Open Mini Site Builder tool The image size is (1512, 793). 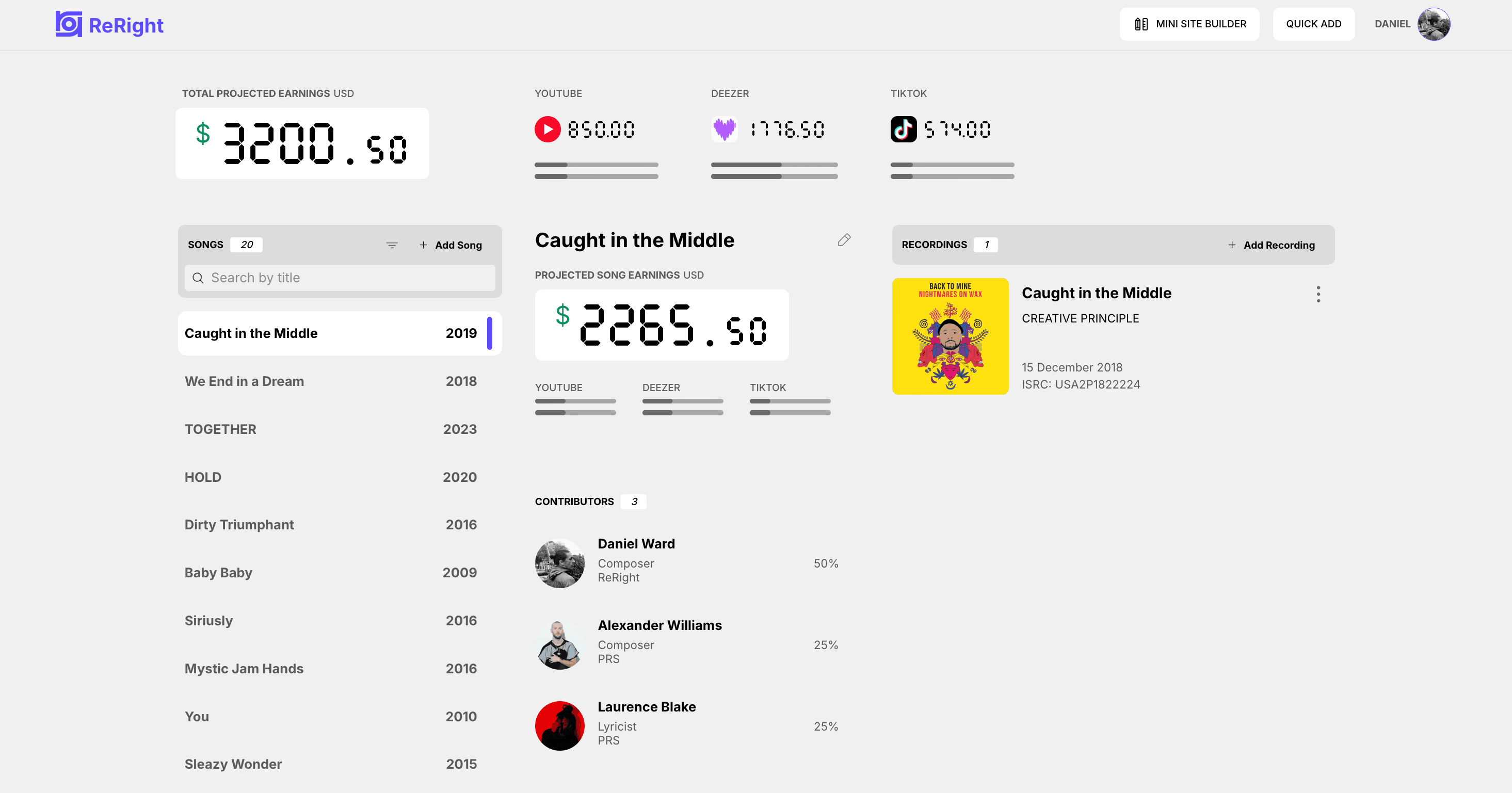pyautogui.click(x=1189, y=24)
